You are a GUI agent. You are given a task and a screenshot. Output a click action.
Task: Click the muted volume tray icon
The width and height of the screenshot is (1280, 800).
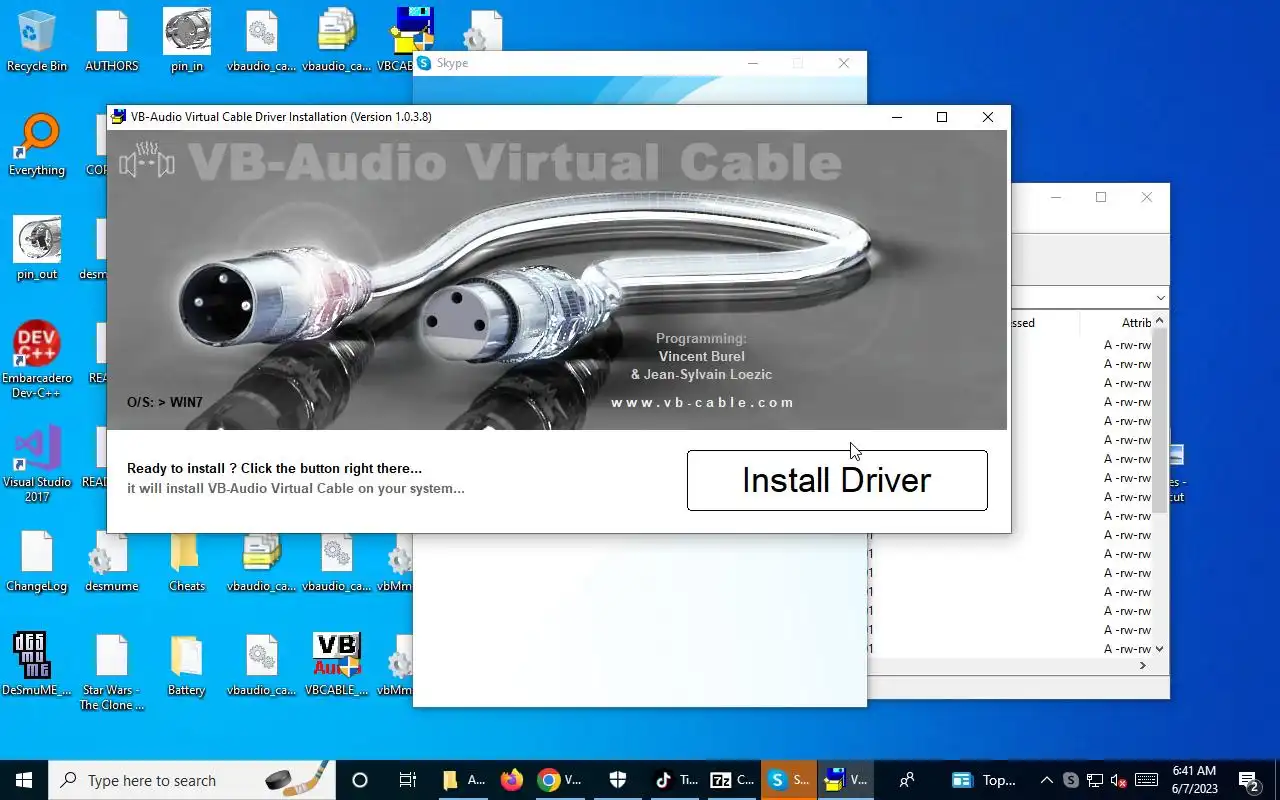[1120, 780]
